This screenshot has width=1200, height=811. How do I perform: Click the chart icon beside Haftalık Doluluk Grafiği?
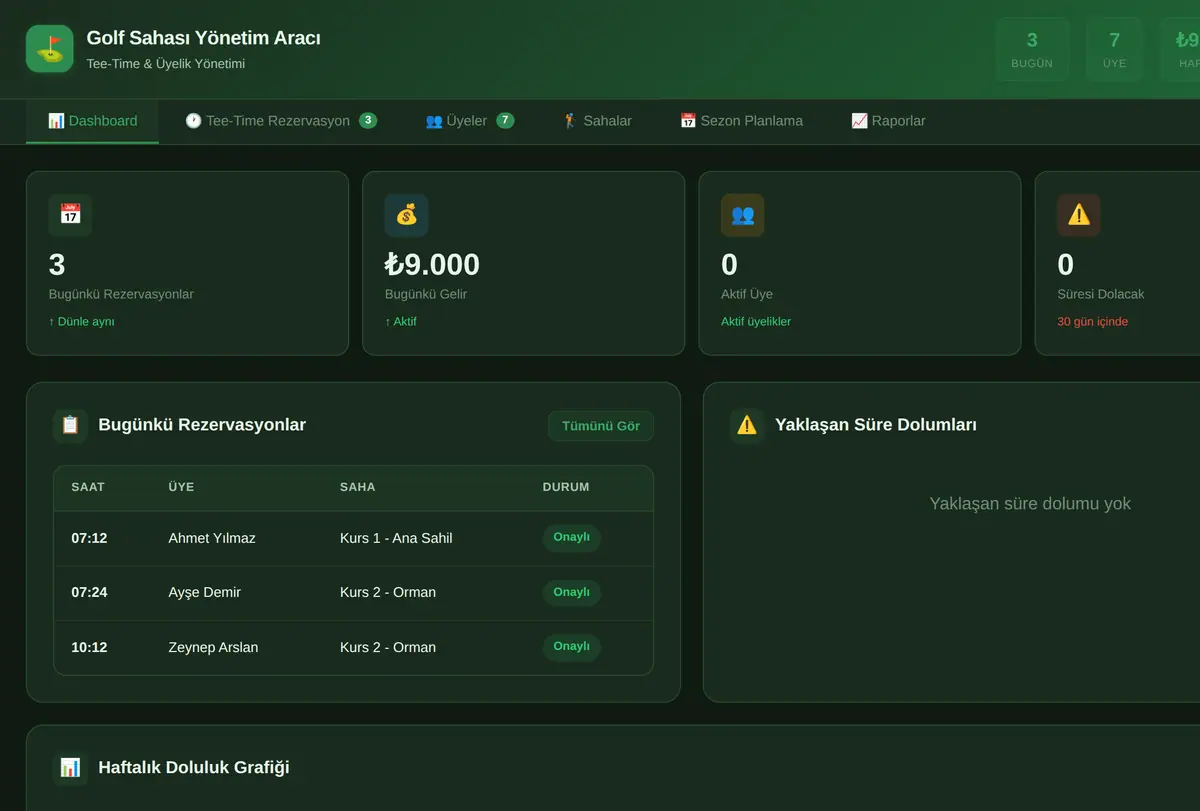click(70, 768)
